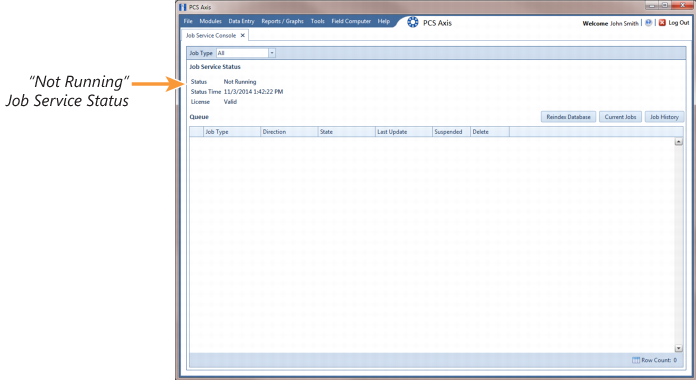This screenshot has height=381, width=697.
Task: Click the Log Out link
Action: click(x=678, y=23)
